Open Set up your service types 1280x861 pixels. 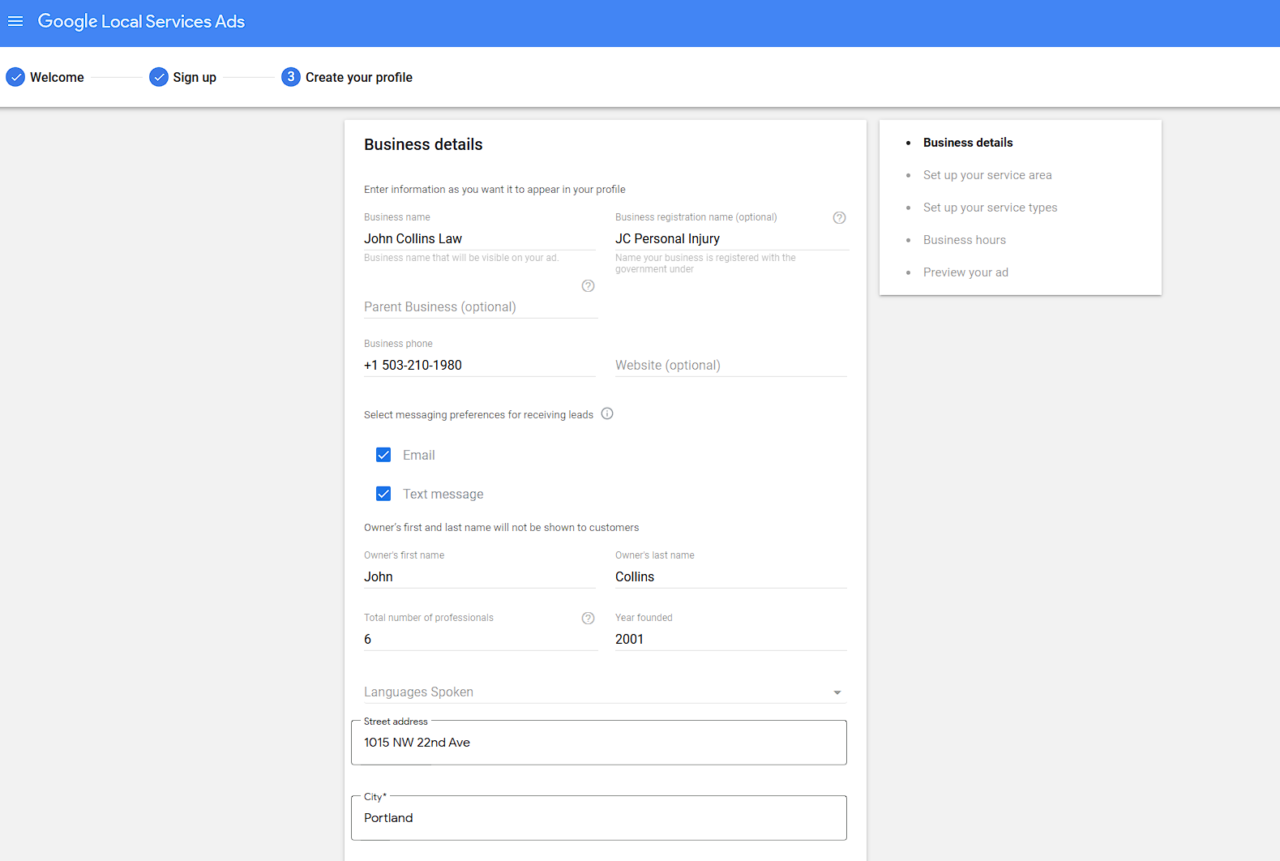click(x=990, y=208)
